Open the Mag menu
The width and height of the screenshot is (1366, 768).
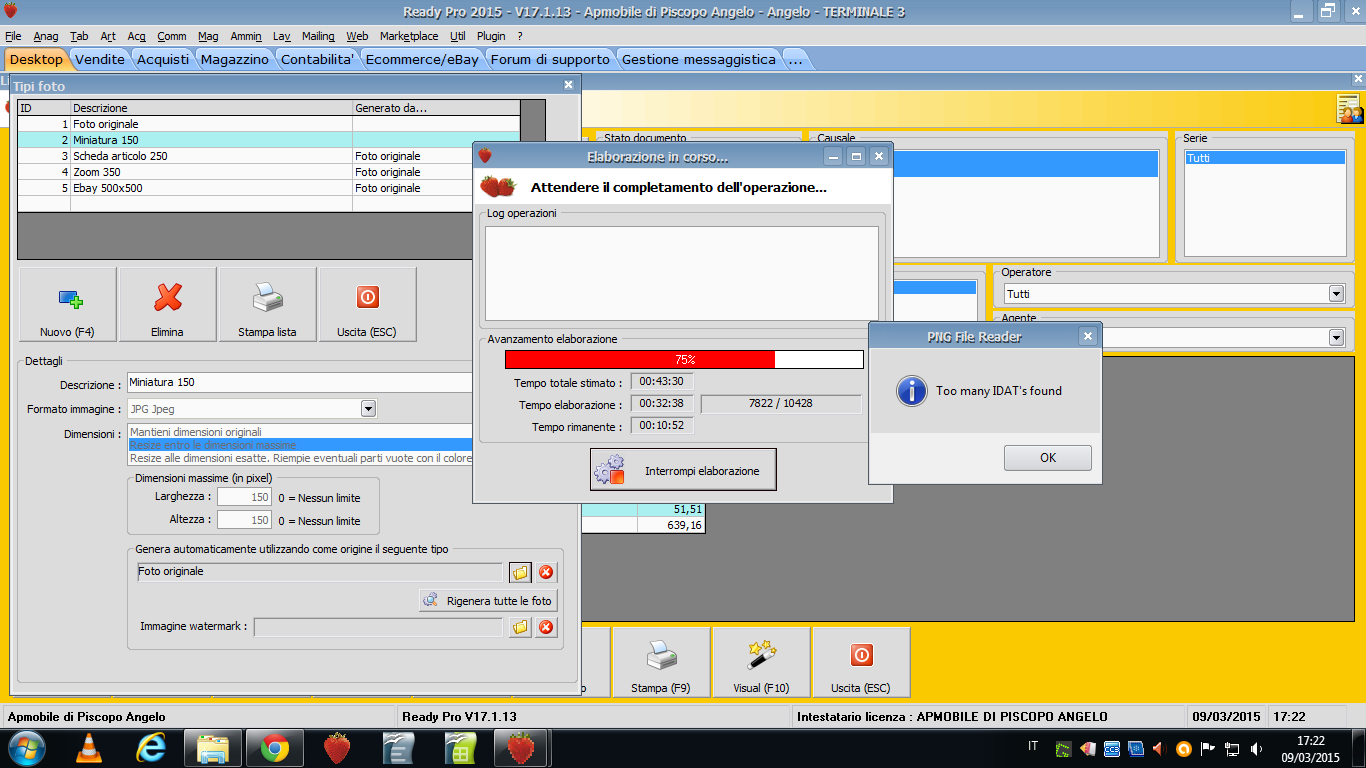208,36
